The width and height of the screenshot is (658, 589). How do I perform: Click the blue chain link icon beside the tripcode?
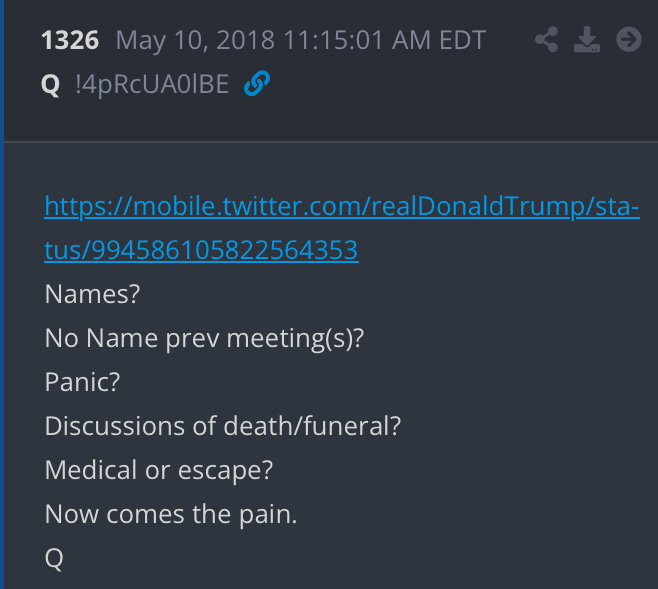point(257,83)
